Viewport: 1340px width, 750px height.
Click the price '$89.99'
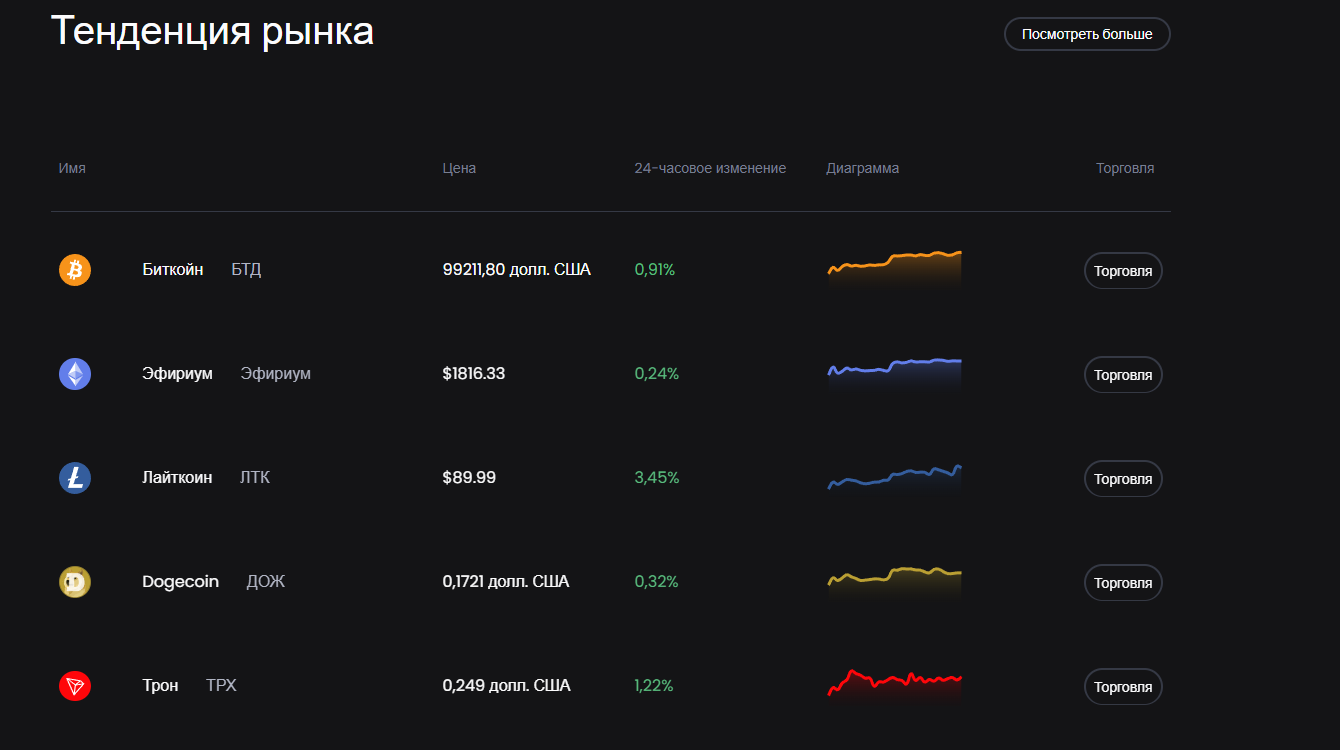[x=469, y=477]
